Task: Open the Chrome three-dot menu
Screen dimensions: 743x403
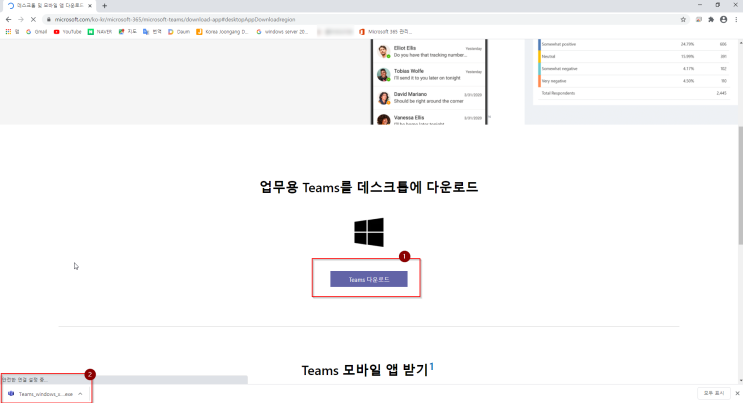Action: tap(736, 19)
